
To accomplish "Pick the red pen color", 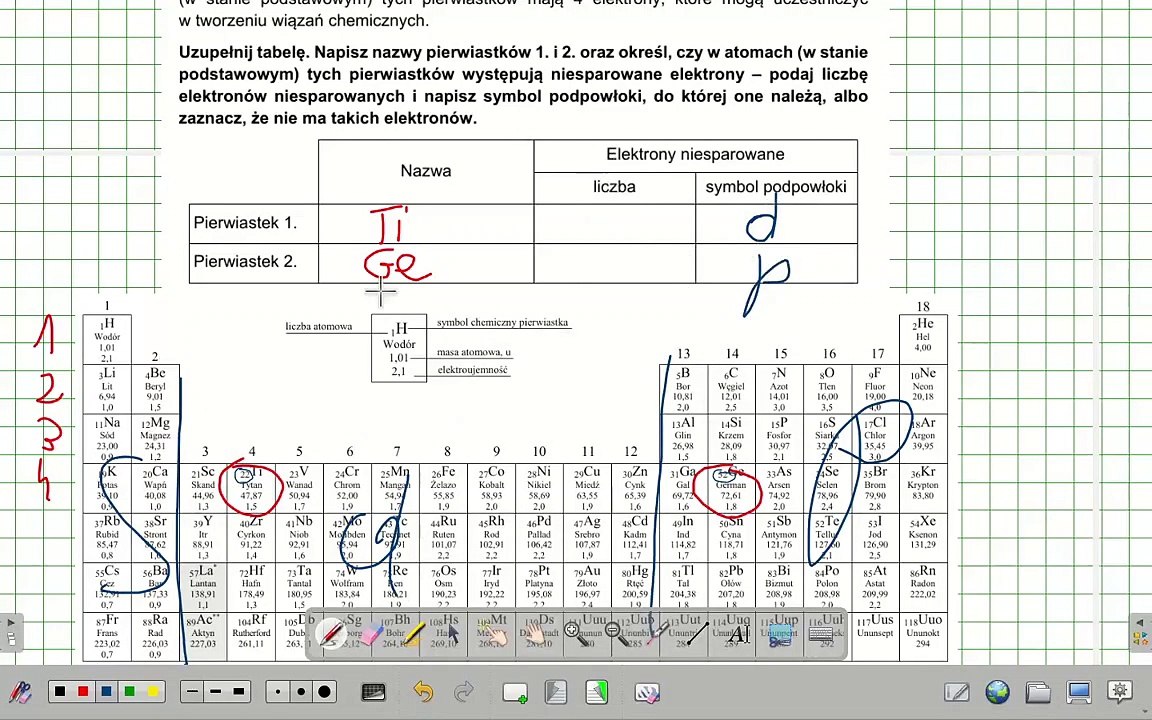I will pyautogui.click(x=83, y=691).
